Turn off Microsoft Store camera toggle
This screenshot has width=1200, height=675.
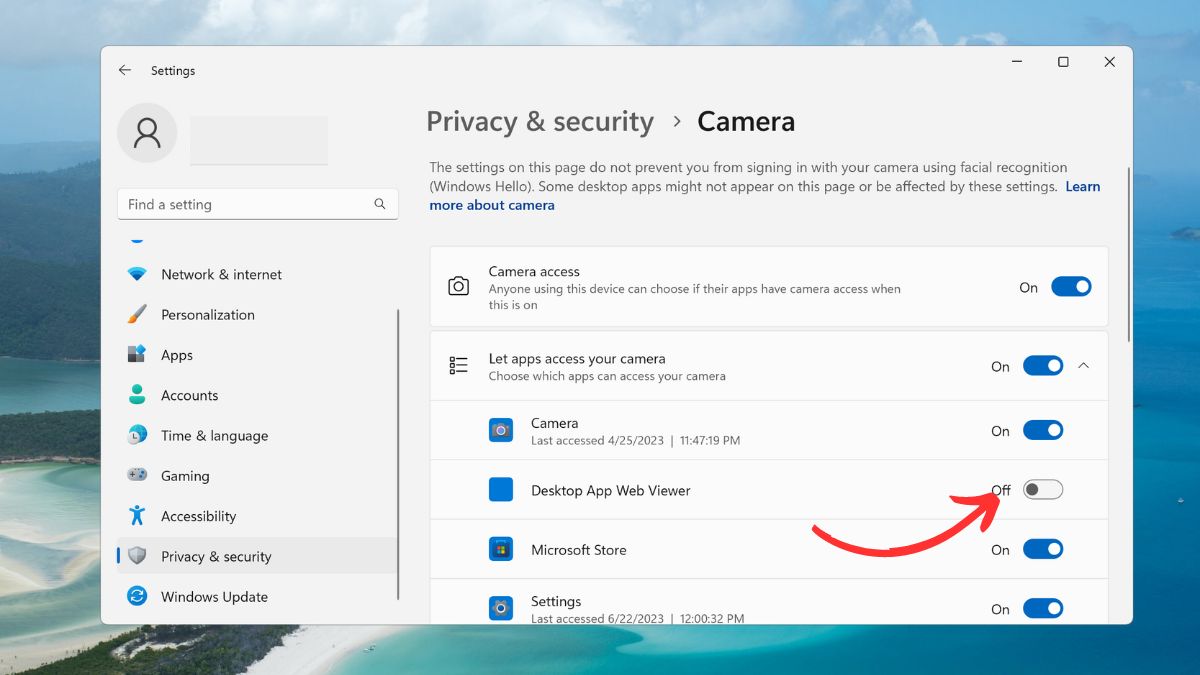[x=1043, y=549]
